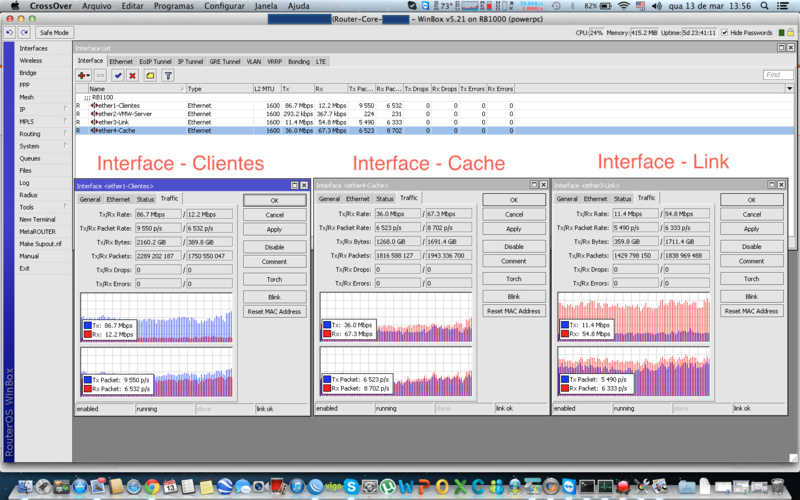This screenshot has width=800, height=500.
Task: Click Disable in the ether3-Link window
Action: coord(752,246)
